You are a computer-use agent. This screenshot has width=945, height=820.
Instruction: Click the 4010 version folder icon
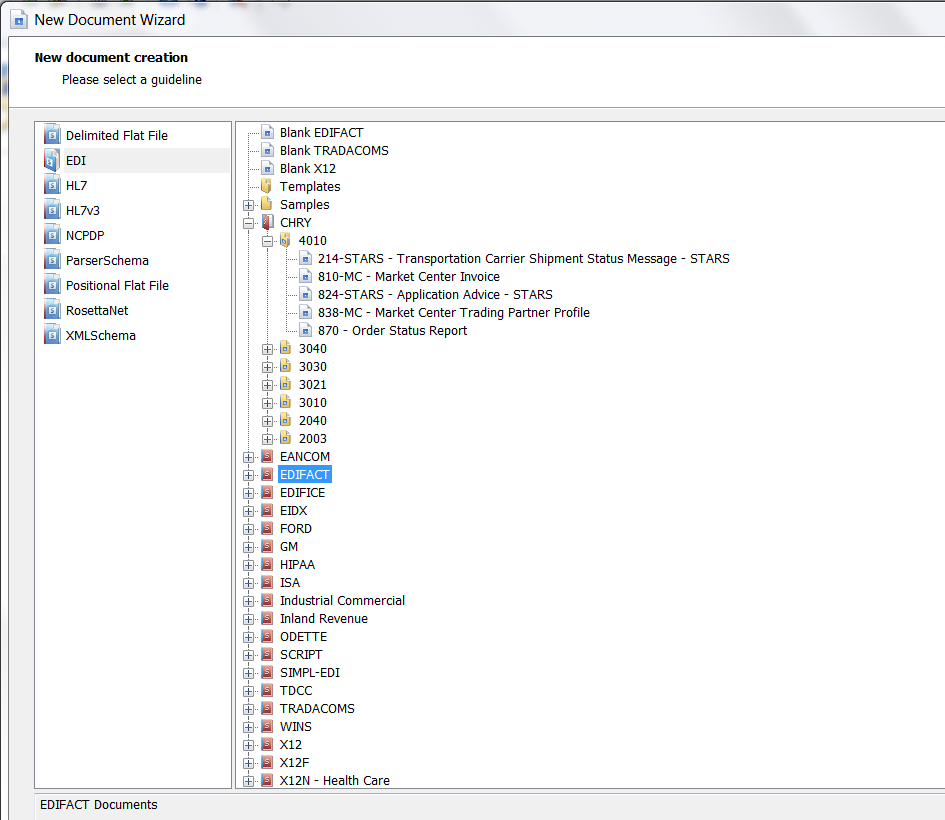284,240
